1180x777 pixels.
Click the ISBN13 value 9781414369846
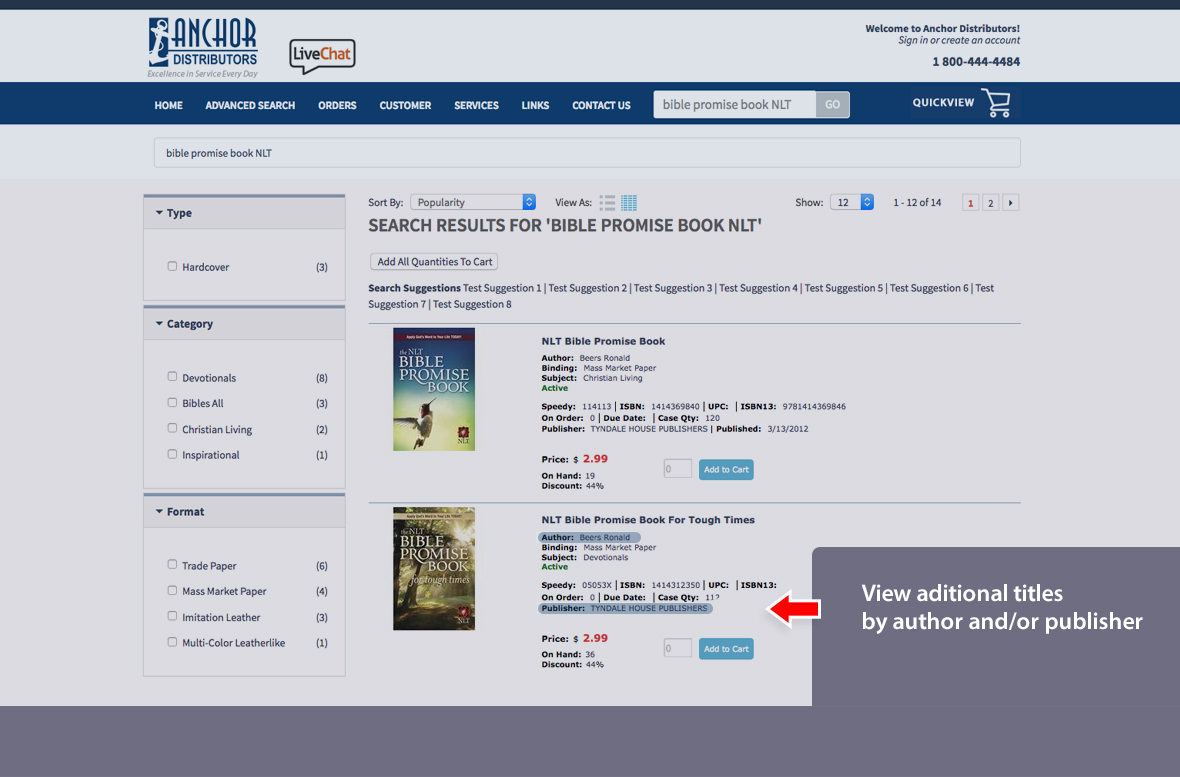[x=814, y=407]
